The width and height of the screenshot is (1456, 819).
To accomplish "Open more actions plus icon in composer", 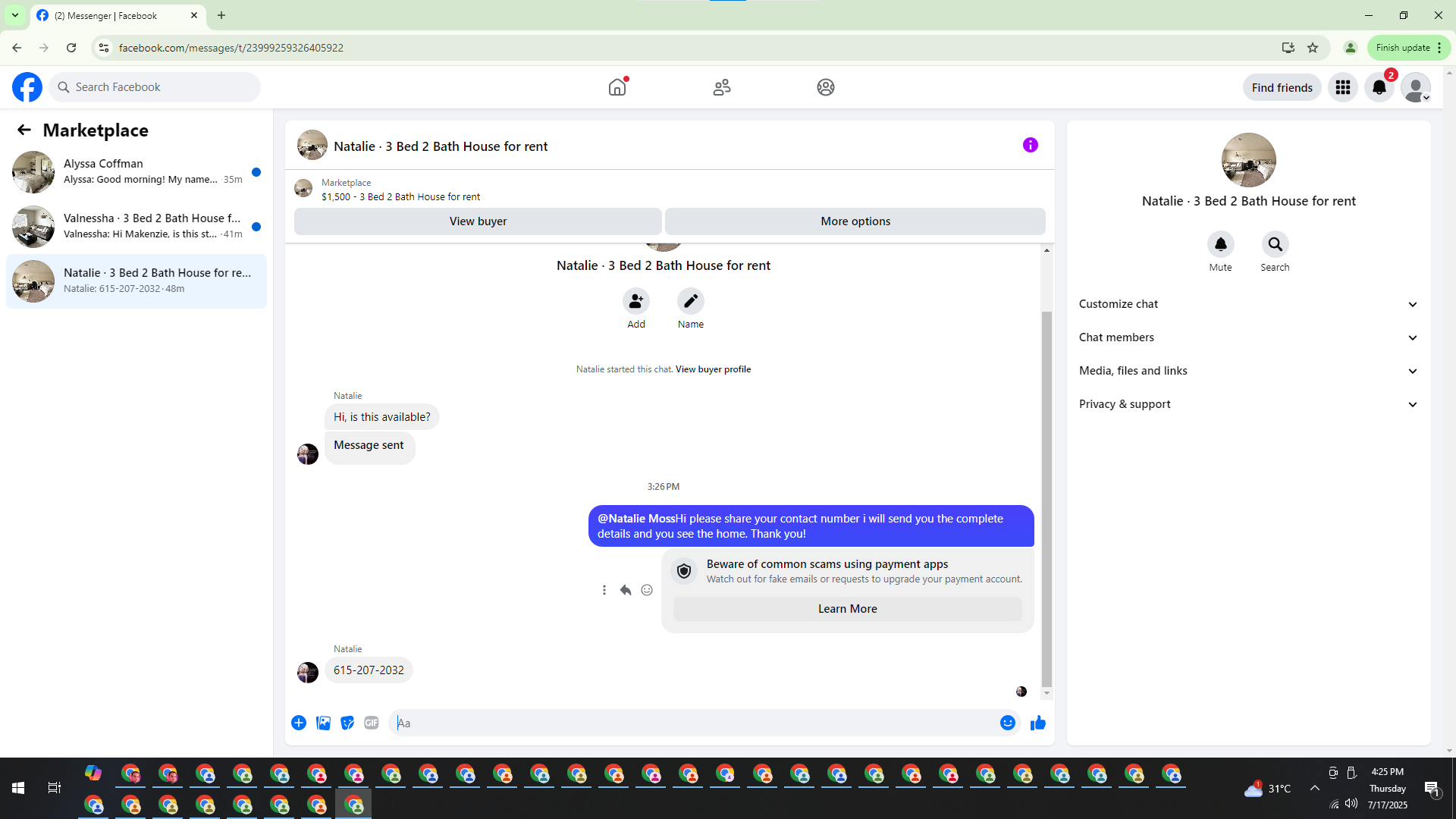I will pos(299,723).
